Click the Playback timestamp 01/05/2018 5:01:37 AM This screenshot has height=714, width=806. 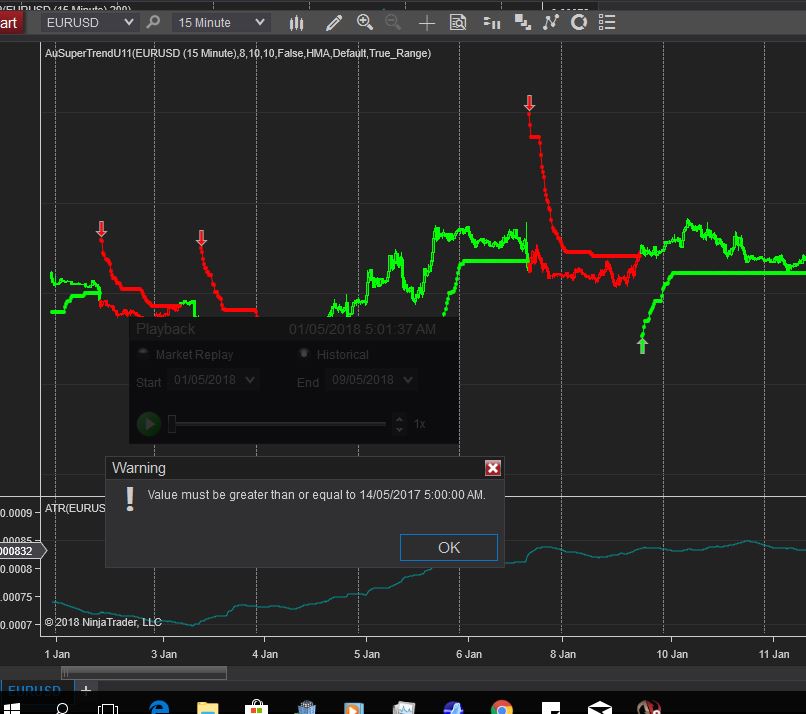(x=362, y=329)
